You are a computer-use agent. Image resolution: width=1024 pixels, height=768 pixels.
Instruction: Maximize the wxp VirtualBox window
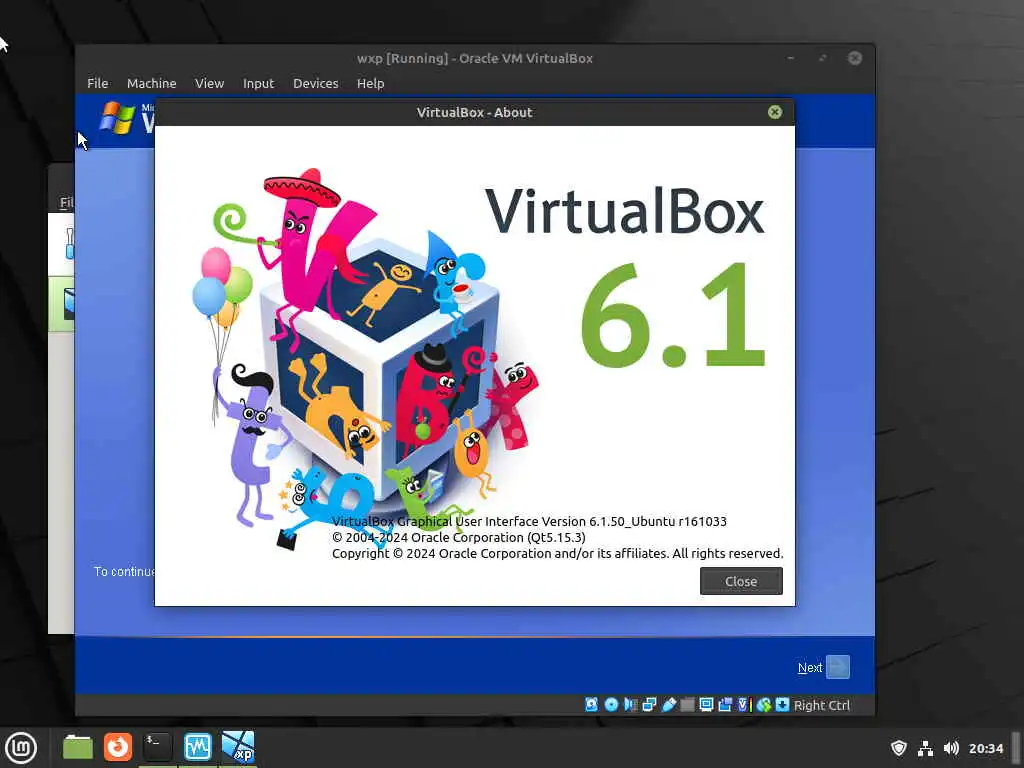pyautogui.click(x=823, y=58)
